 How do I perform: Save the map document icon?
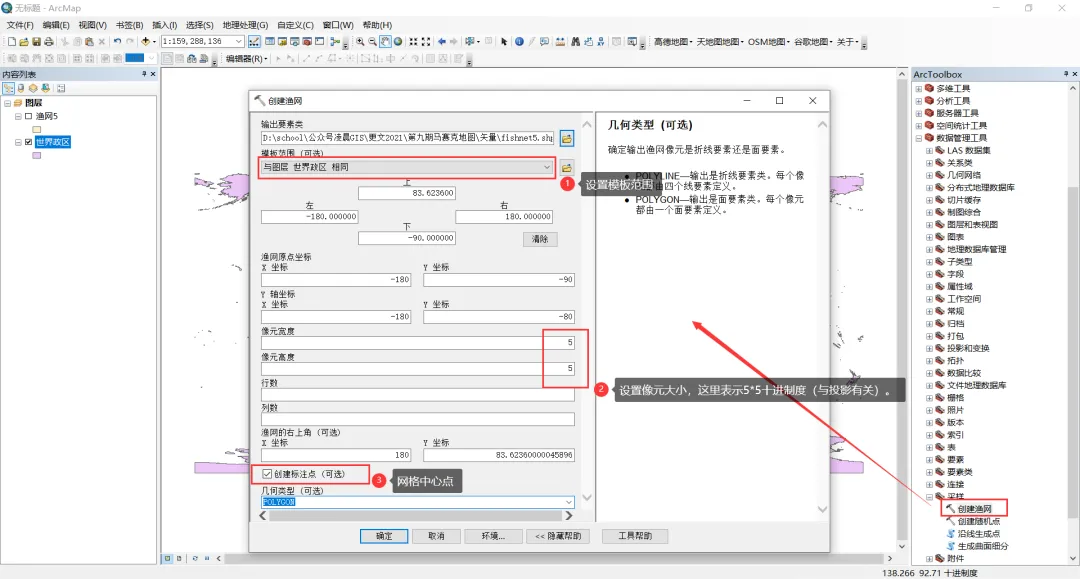37,42
